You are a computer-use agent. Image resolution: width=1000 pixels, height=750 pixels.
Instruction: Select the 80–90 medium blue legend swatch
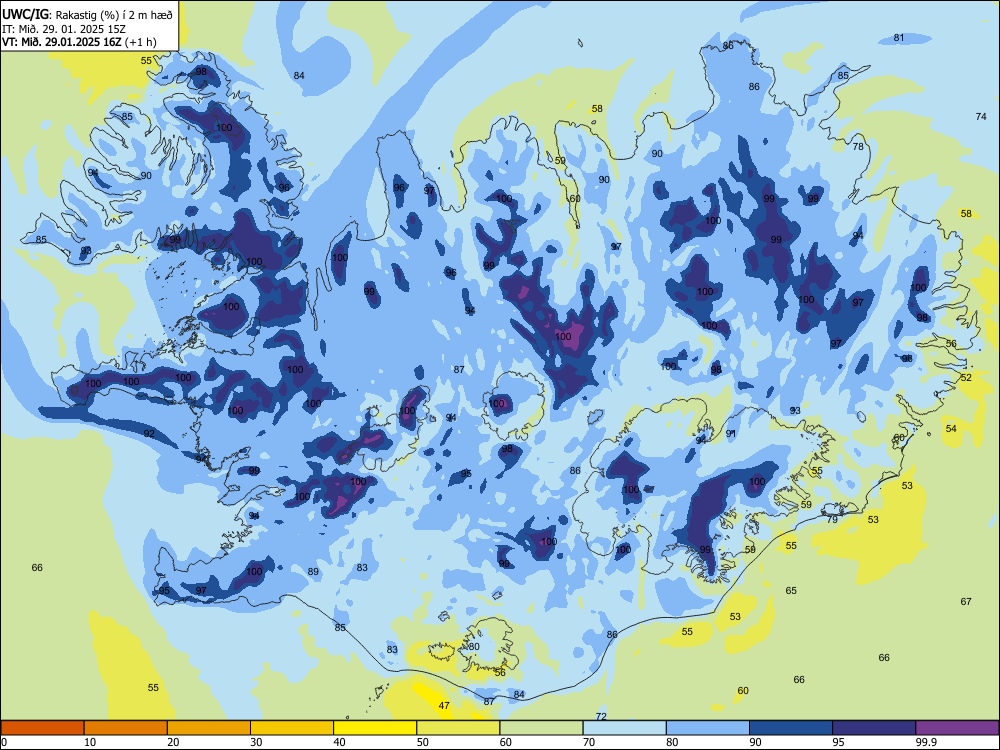click(x=708, y=728)
